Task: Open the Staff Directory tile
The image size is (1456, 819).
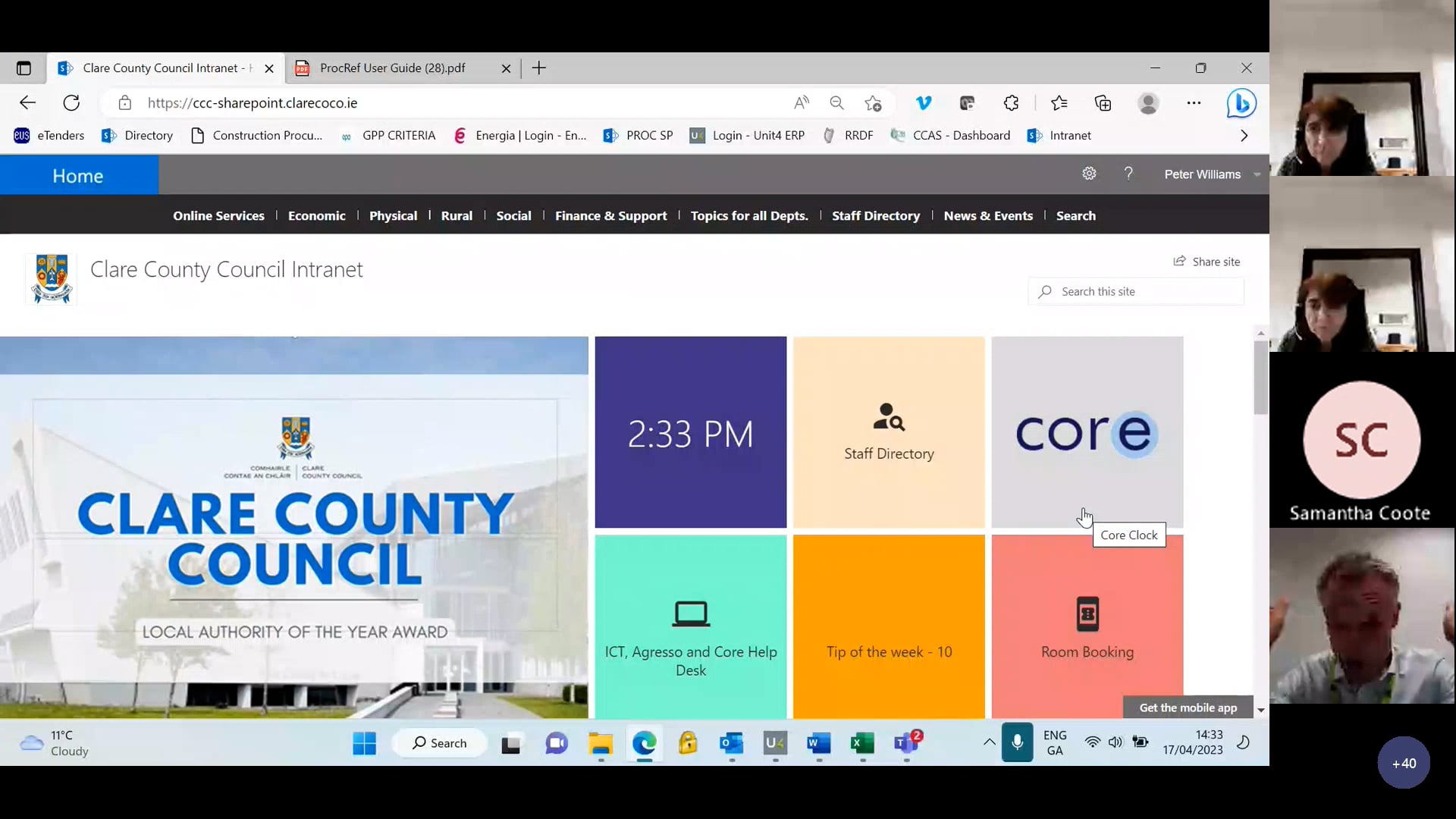Action: (889, 432)
